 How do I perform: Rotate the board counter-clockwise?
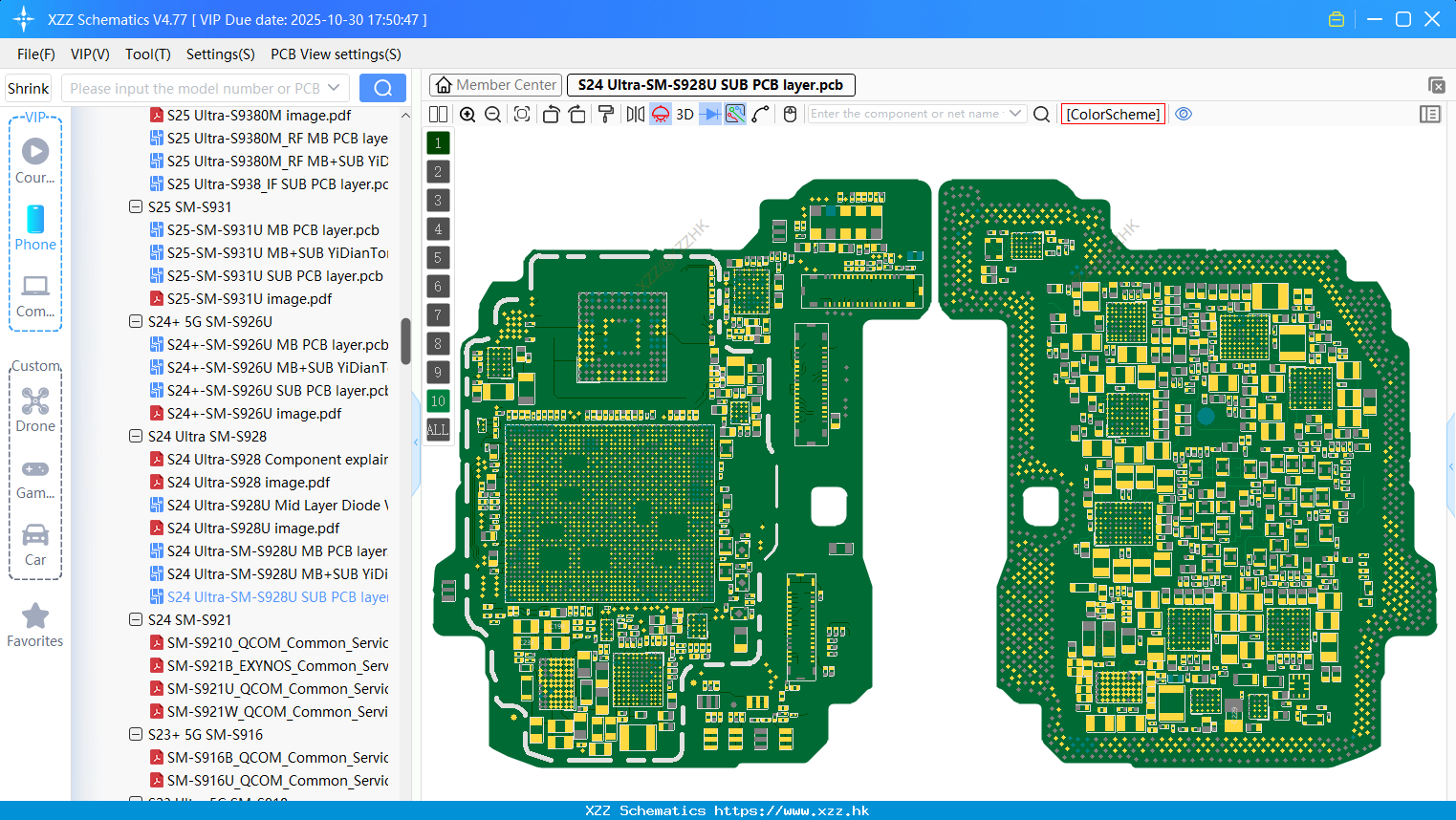tap(551, 114)
